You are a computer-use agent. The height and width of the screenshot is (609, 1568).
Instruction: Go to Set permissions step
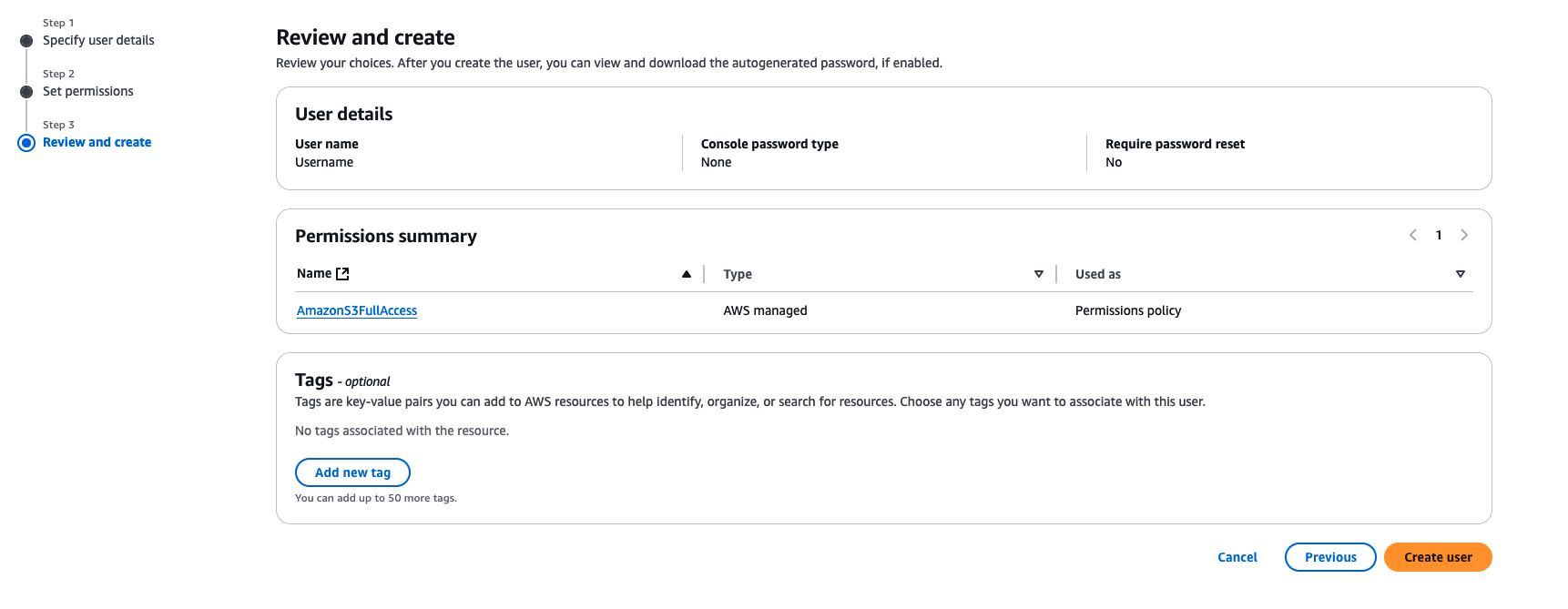[x=88, y=91]
